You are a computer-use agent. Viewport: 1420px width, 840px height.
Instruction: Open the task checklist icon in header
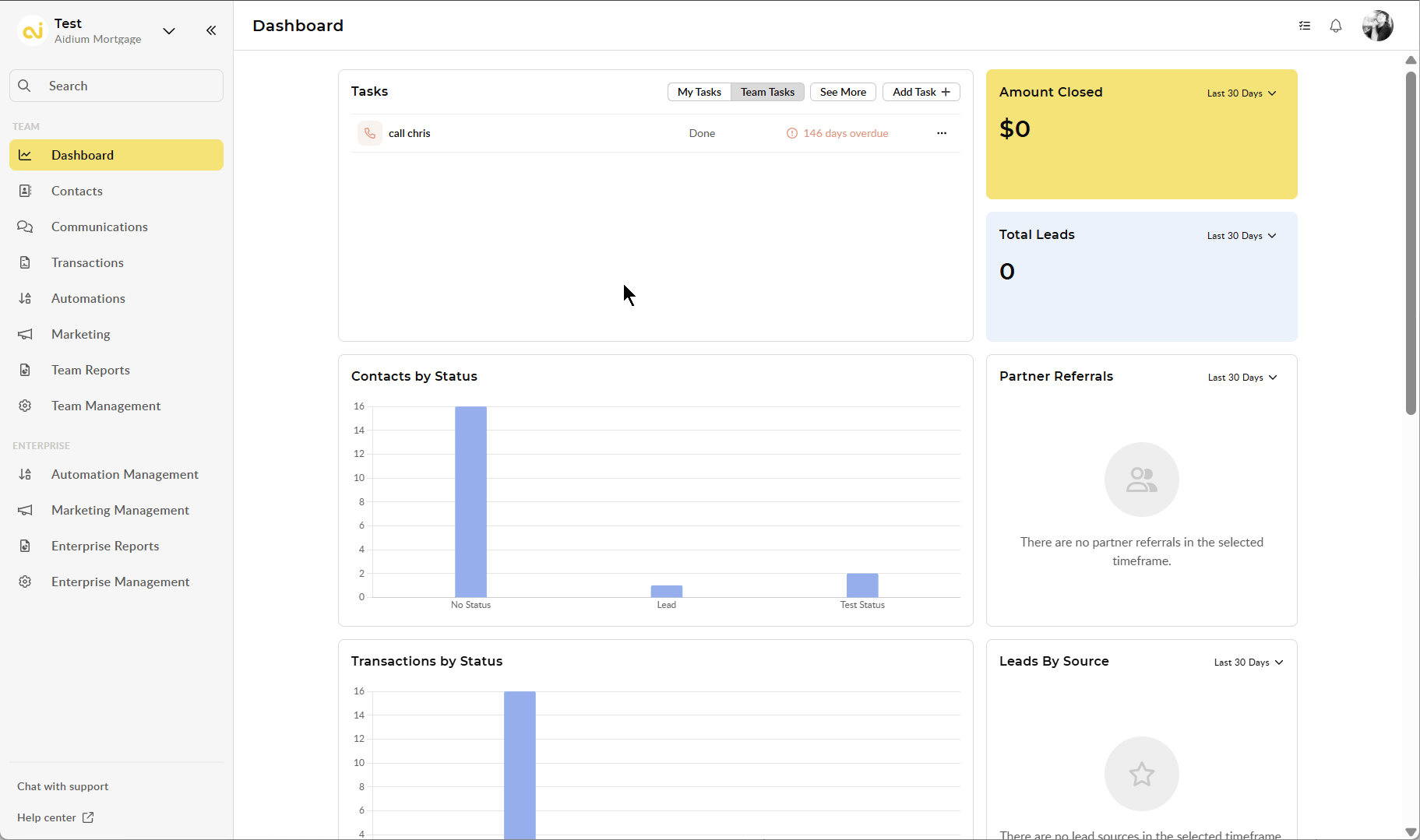click(1305, 26)
